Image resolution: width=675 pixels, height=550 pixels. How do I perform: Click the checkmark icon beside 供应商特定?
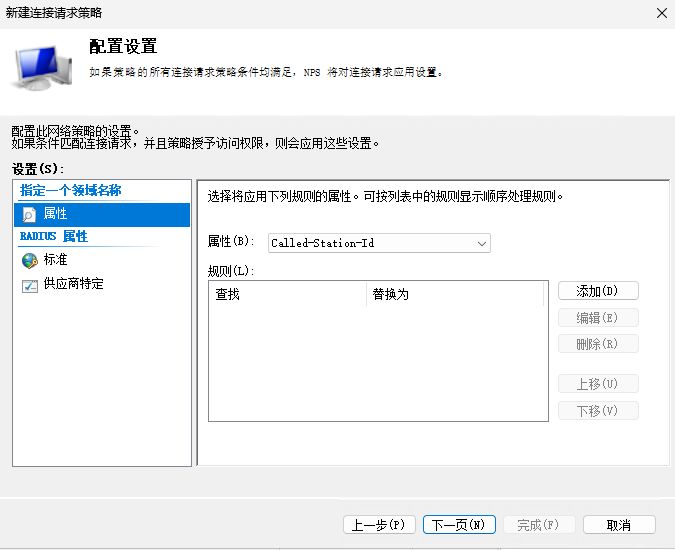(29, 284)
